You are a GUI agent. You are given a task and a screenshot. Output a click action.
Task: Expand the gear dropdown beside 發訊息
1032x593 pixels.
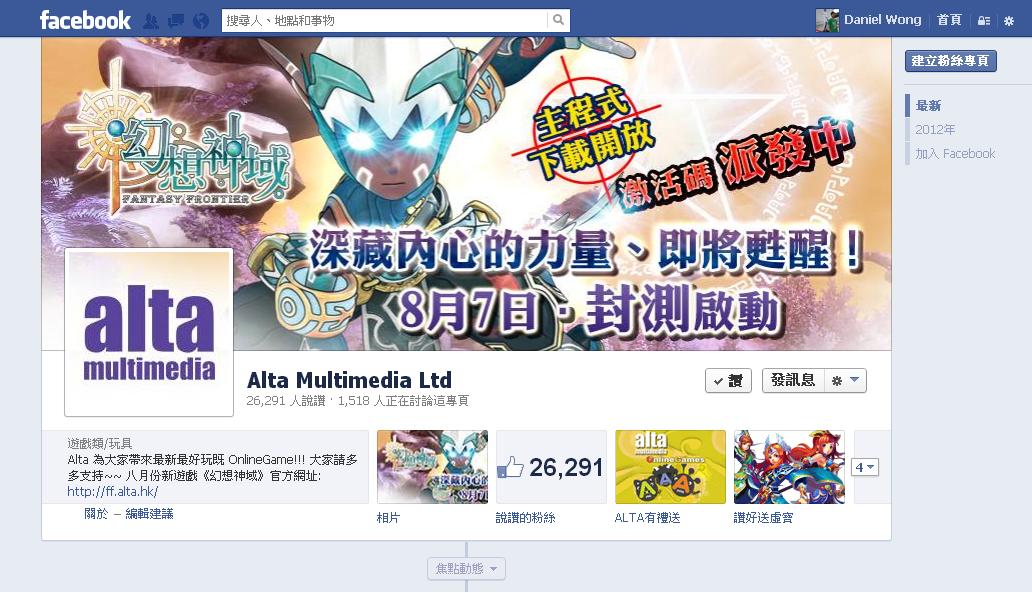(x=845, y=380)
